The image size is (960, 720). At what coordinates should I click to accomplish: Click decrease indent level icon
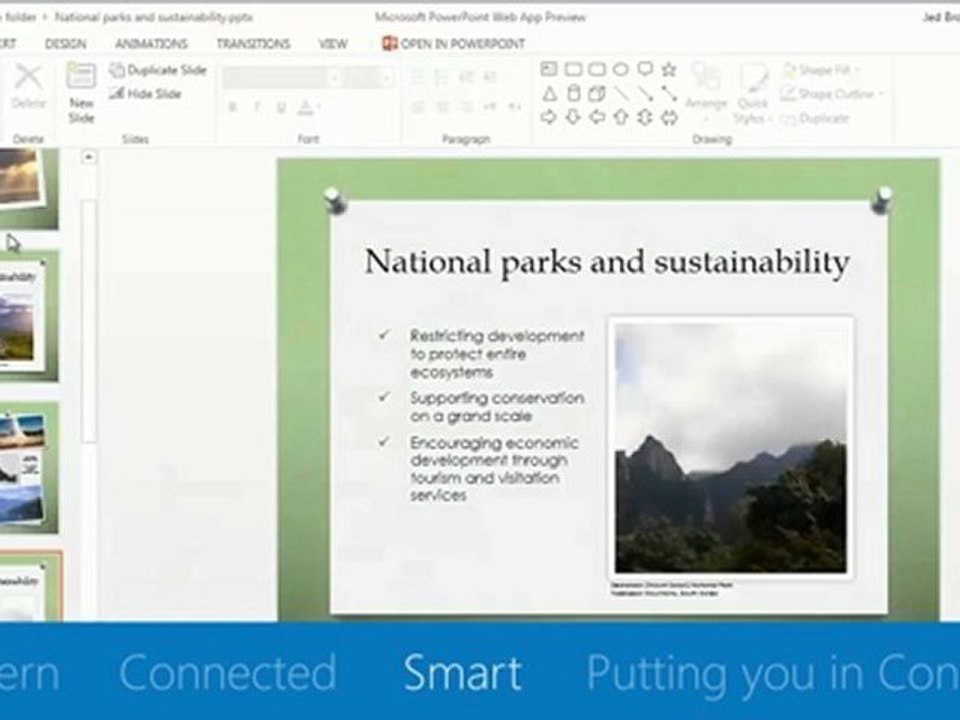pyautogui.click(x=465, y=77)
